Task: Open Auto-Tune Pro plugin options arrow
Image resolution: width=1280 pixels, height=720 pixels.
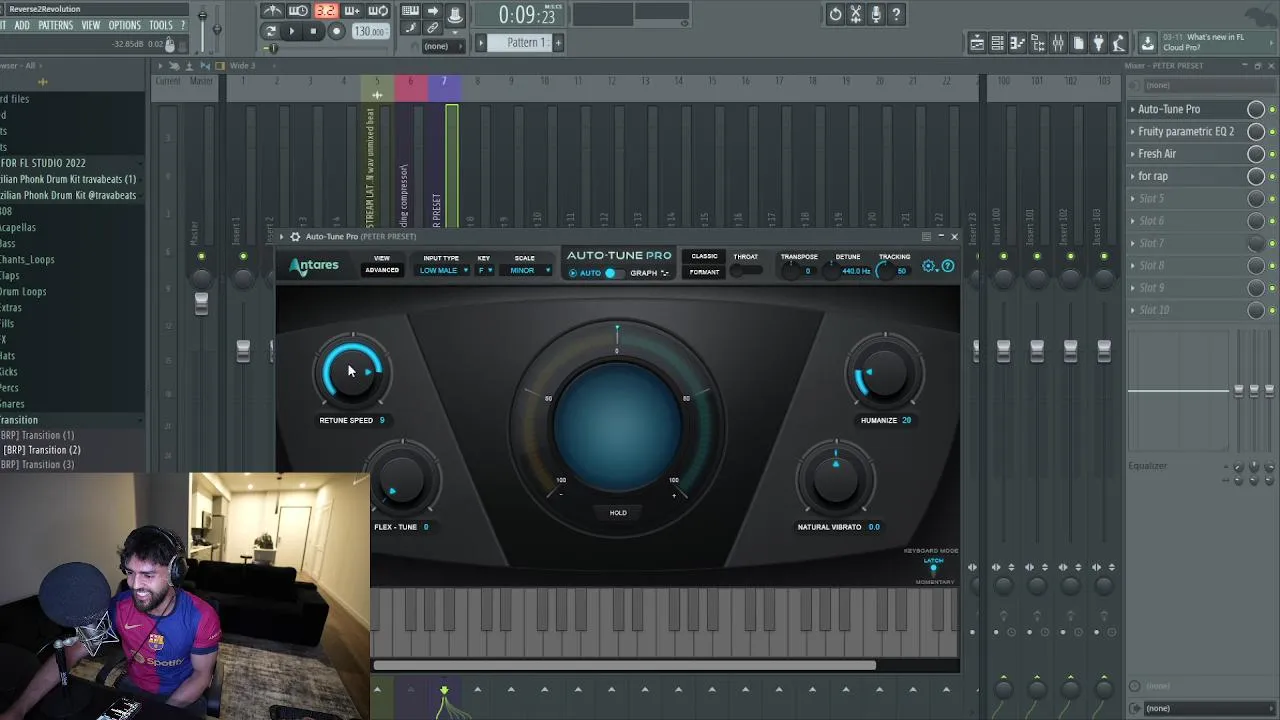Action: (281, 237)
